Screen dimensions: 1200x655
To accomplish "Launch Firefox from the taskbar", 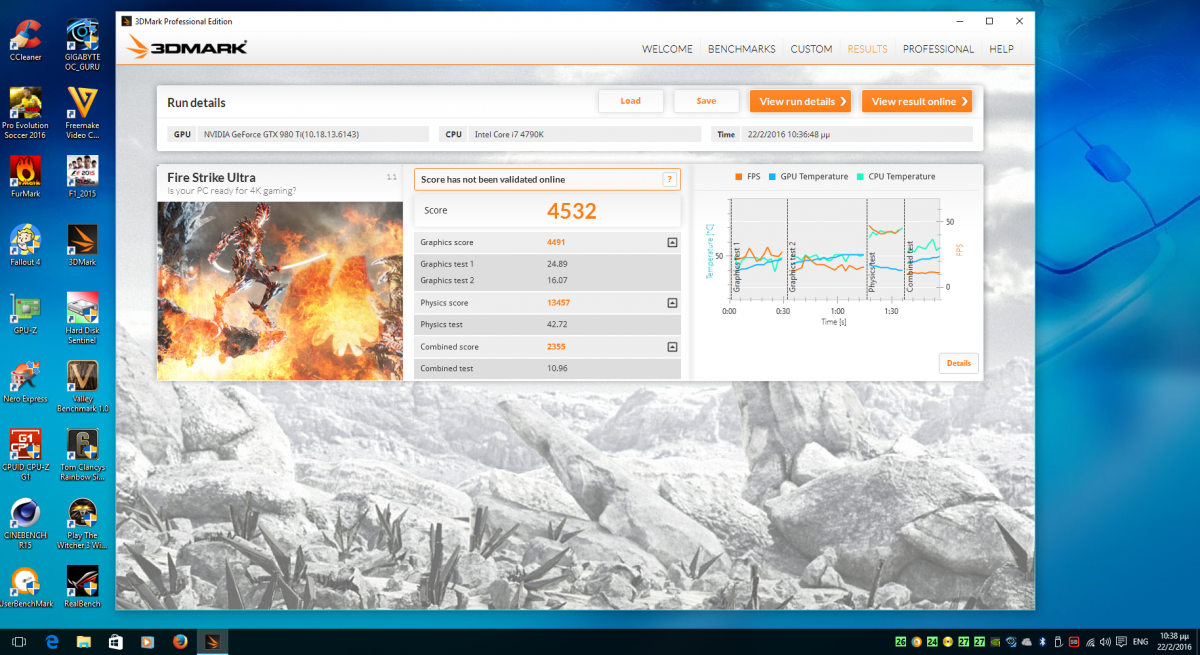I will 180,641.
